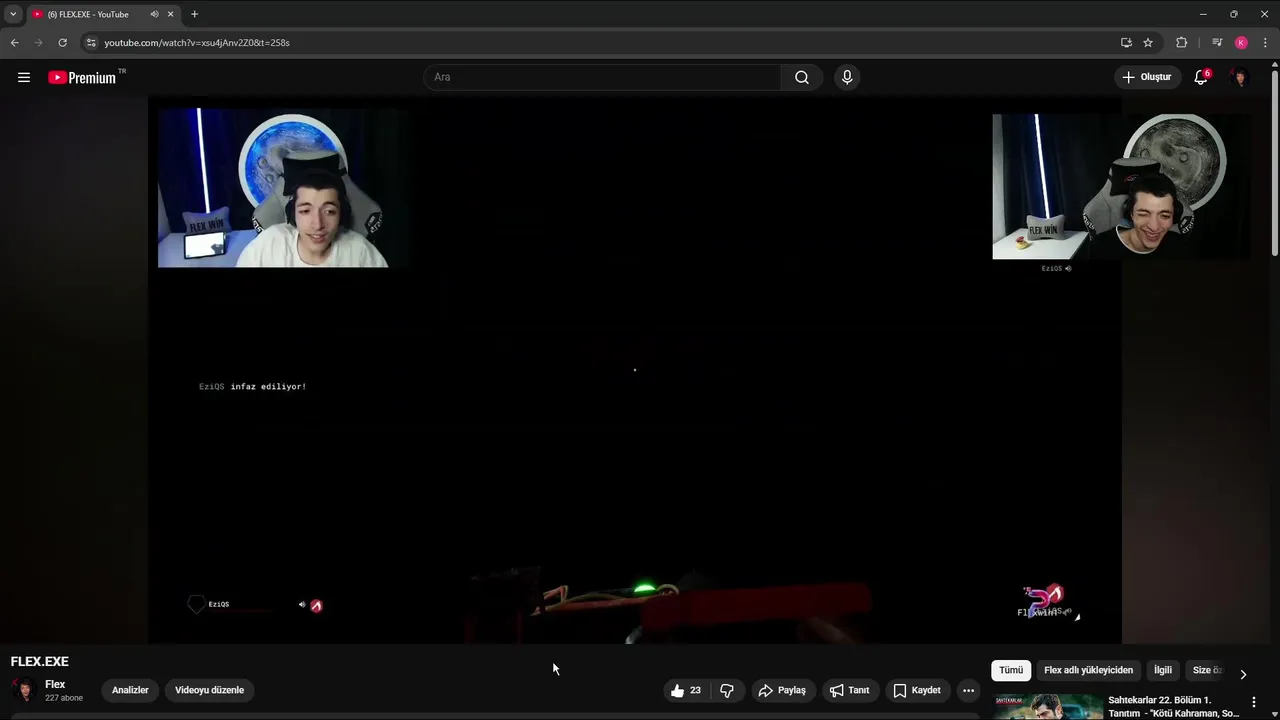1280x720 pixels.
Task: Click the 227 abone subscriber count
Action: (x=64, y=698)
